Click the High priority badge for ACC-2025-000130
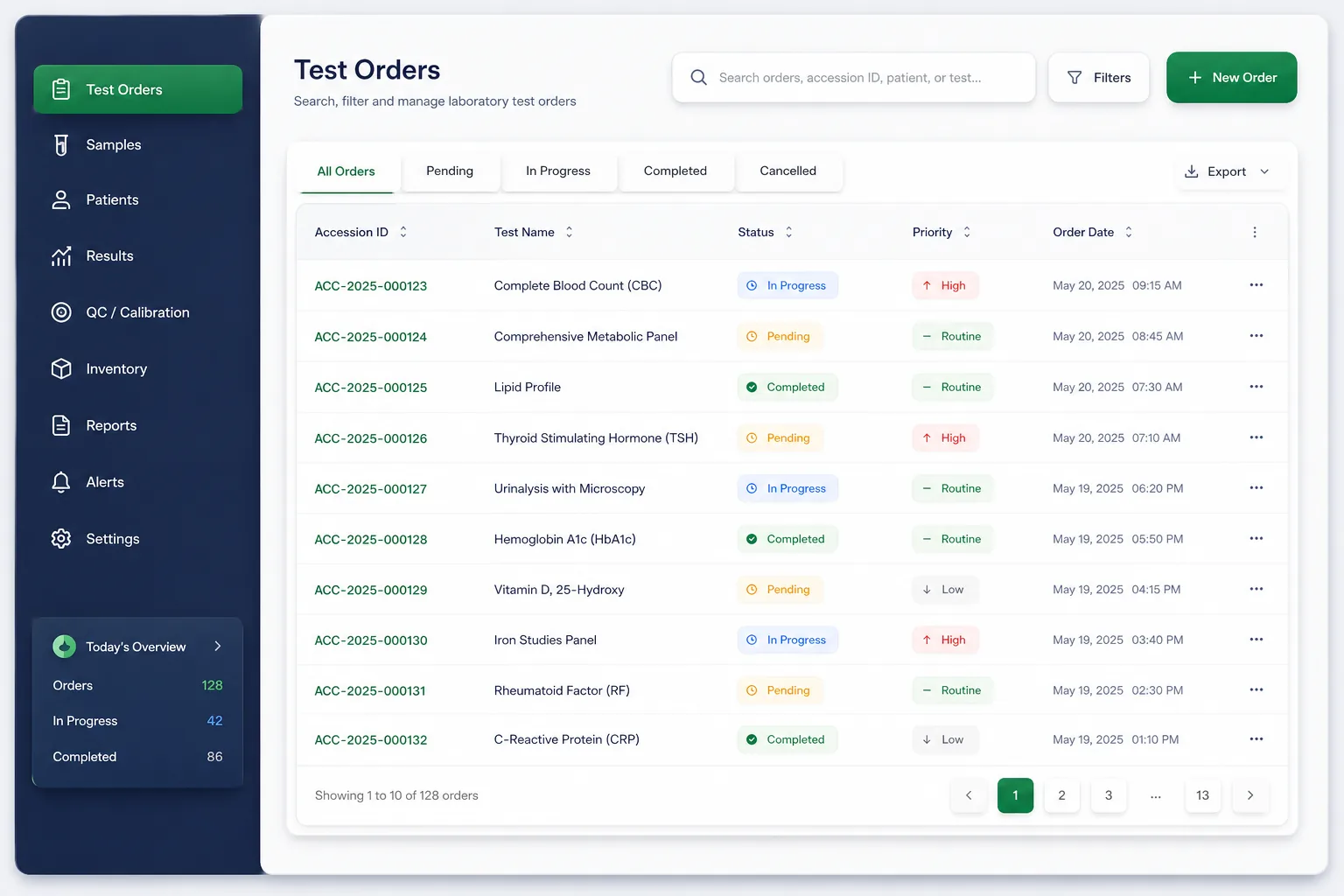The image size is (1344, 896). click(945, 640)
